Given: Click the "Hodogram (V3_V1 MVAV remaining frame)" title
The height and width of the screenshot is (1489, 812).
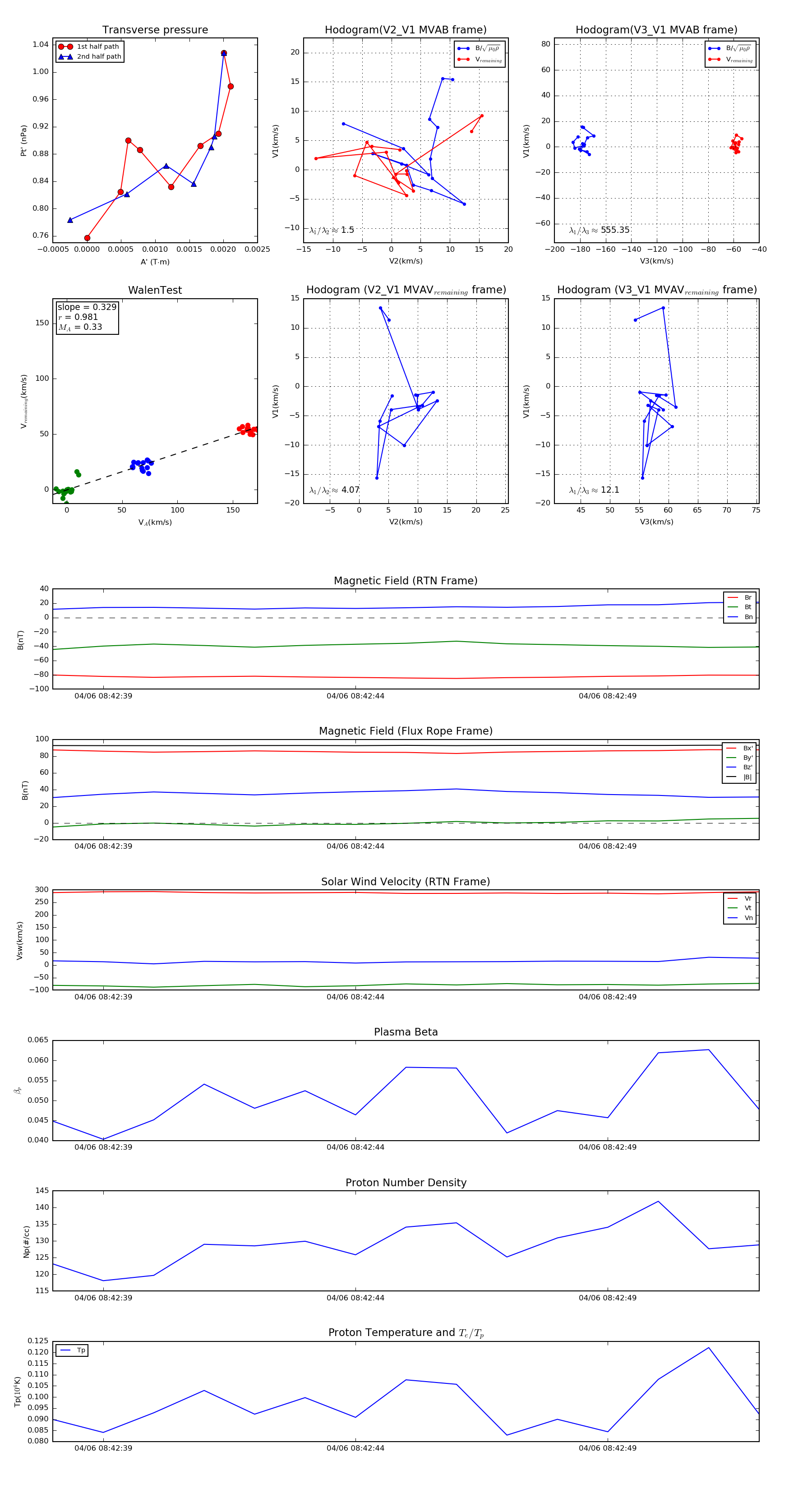Looking at the screenshot, I should click(656, 290).
